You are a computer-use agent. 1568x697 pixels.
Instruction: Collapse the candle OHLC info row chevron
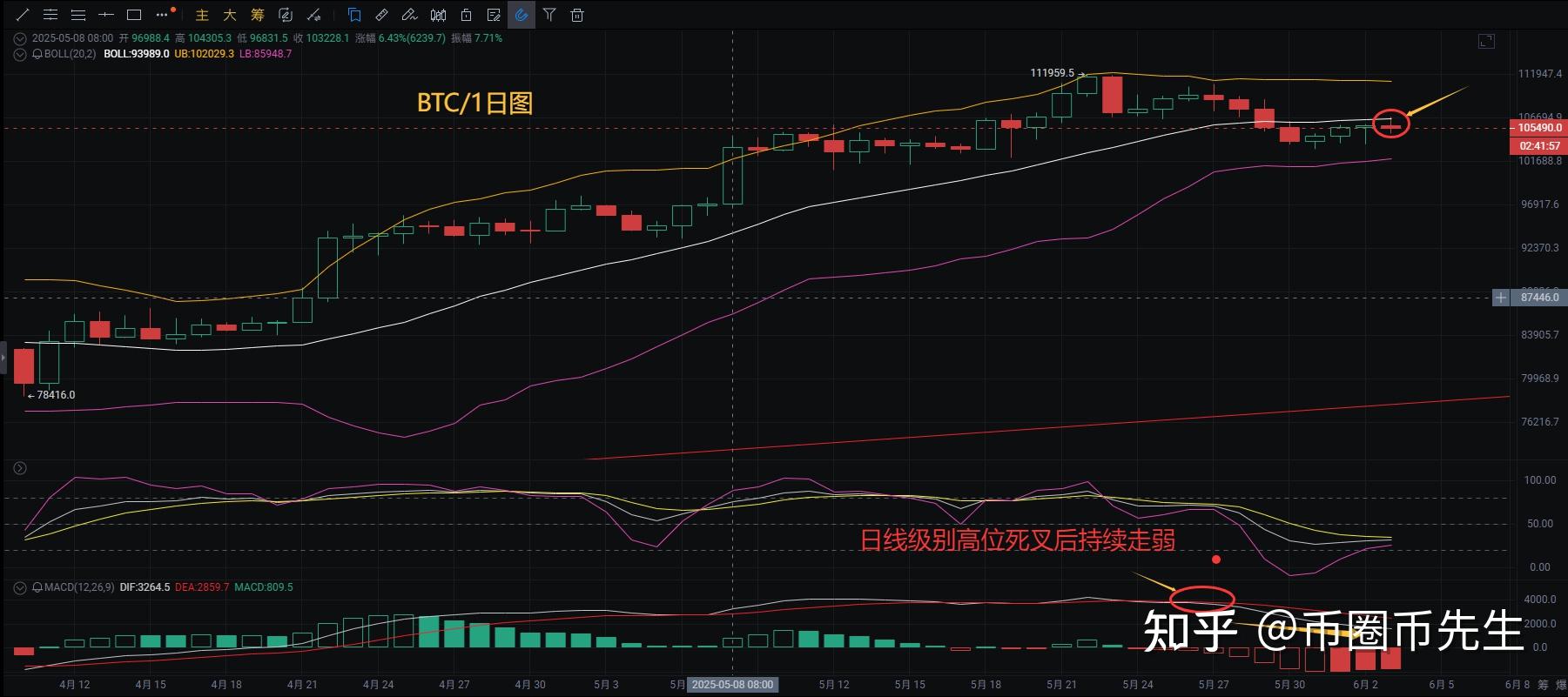[20, 38]
